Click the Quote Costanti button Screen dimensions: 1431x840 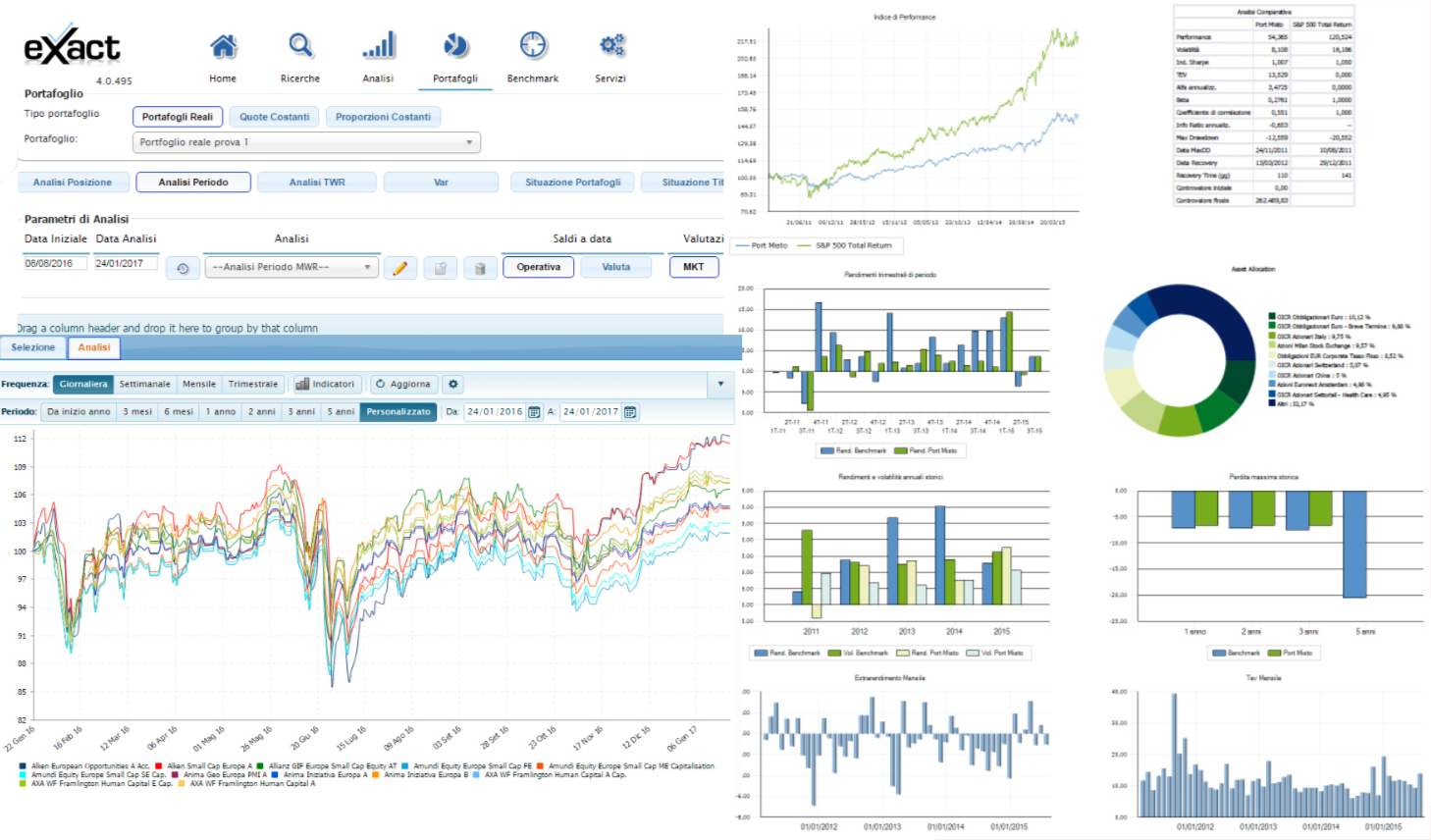pos(275,117)
